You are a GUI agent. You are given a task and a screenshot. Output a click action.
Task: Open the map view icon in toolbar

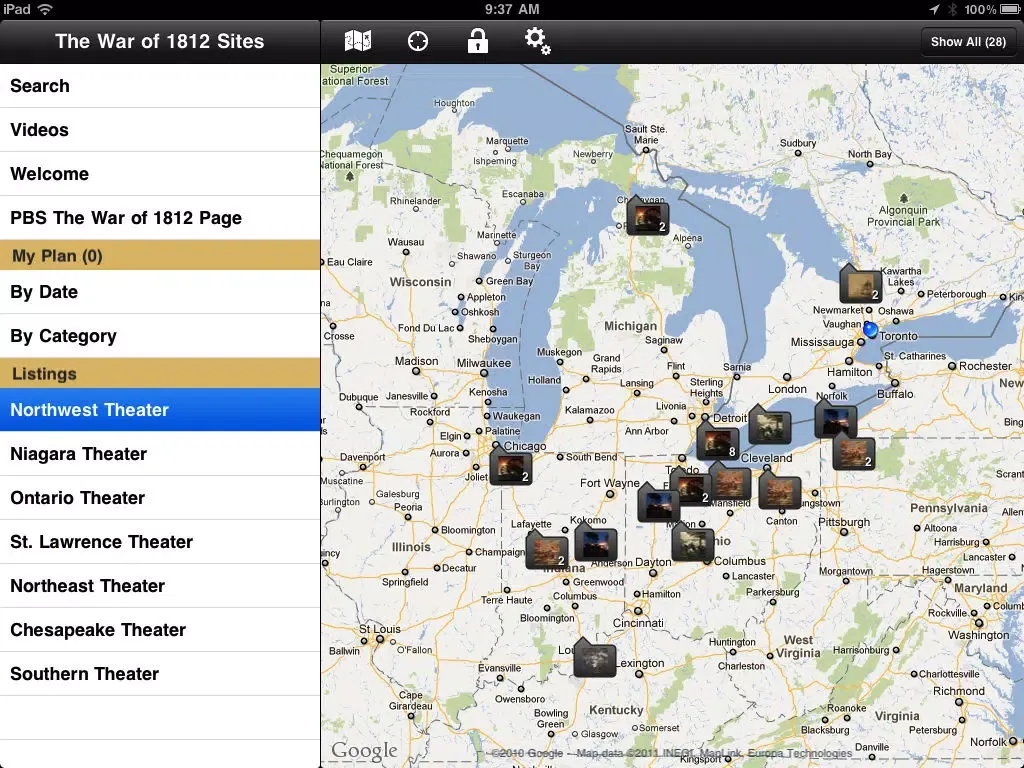pos(358,41)
